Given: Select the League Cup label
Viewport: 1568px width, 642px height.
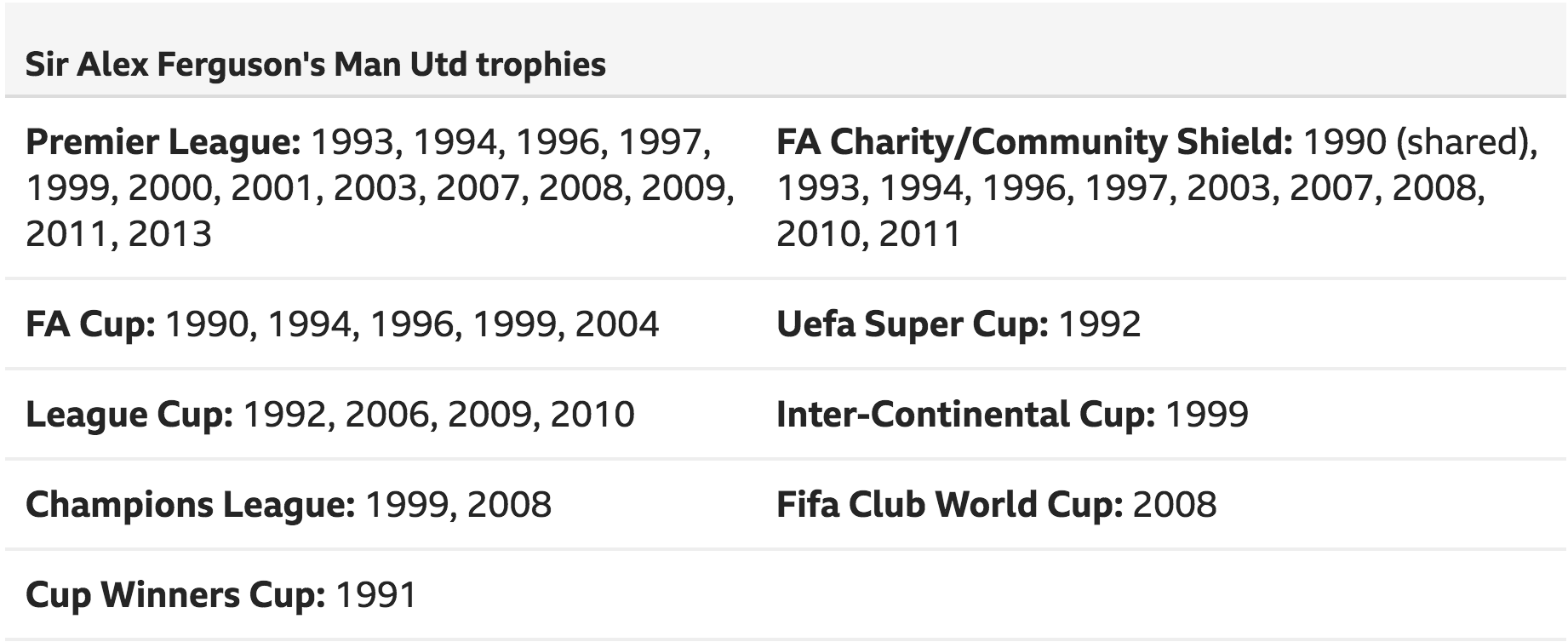Looking at the screenshot, I should pos(129,415).
